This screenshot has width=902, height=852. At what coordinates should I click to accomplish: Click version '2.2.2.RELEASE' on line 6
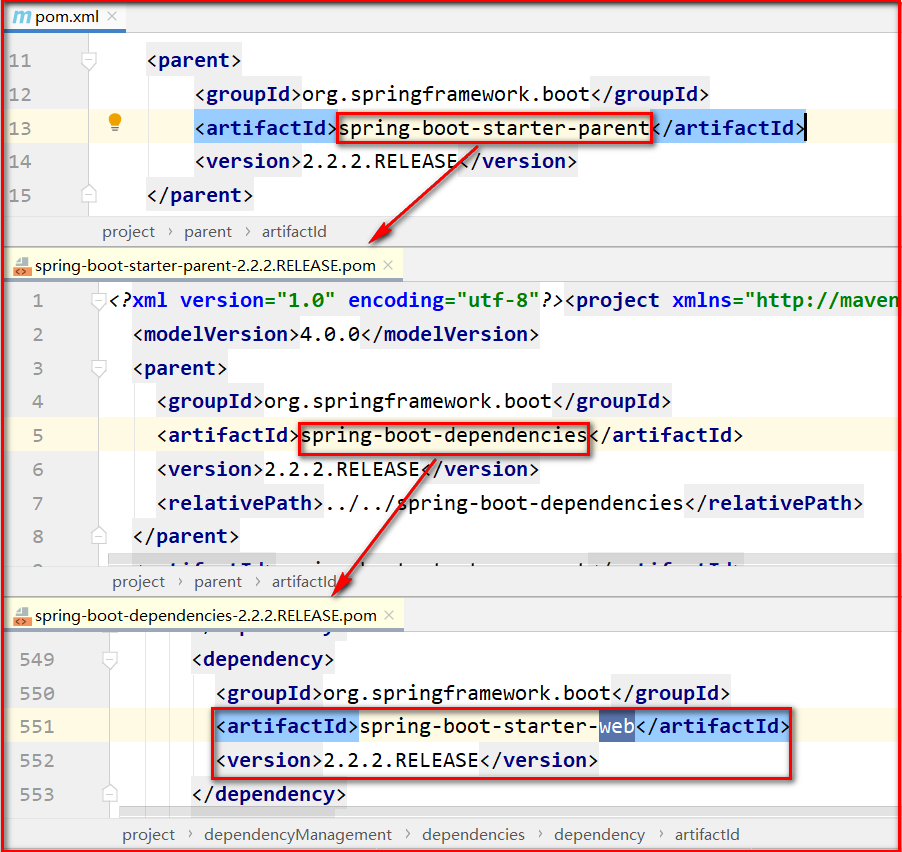point(341,469)
